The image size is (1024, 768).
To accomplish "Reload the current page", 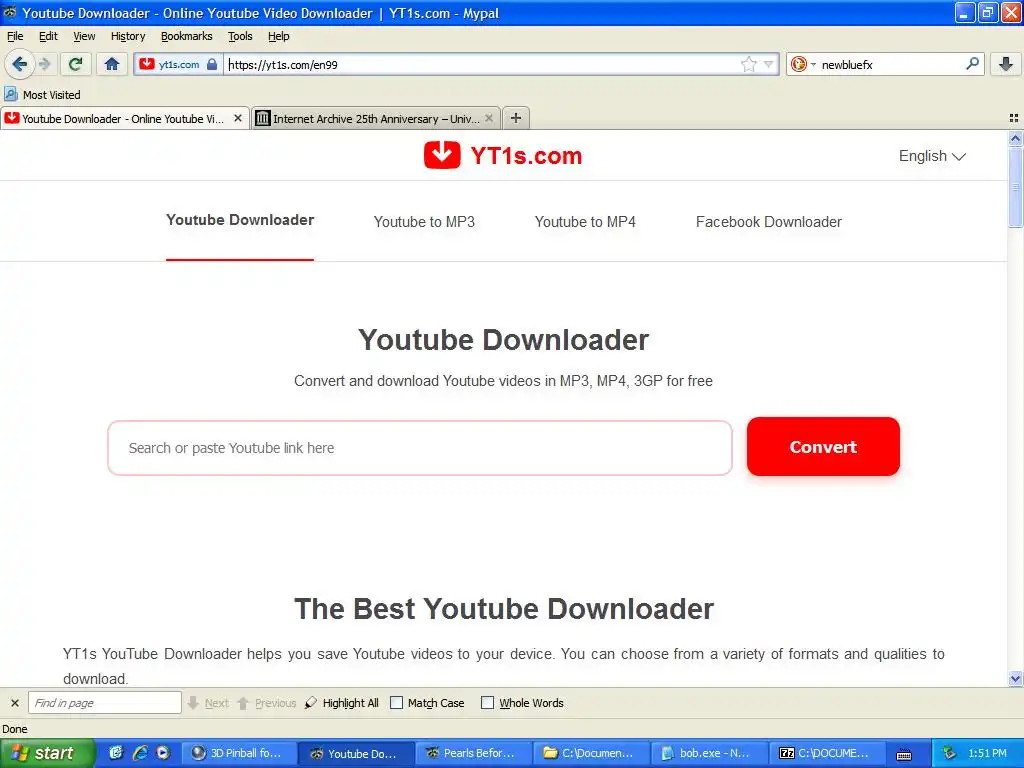I will point(76,64).
